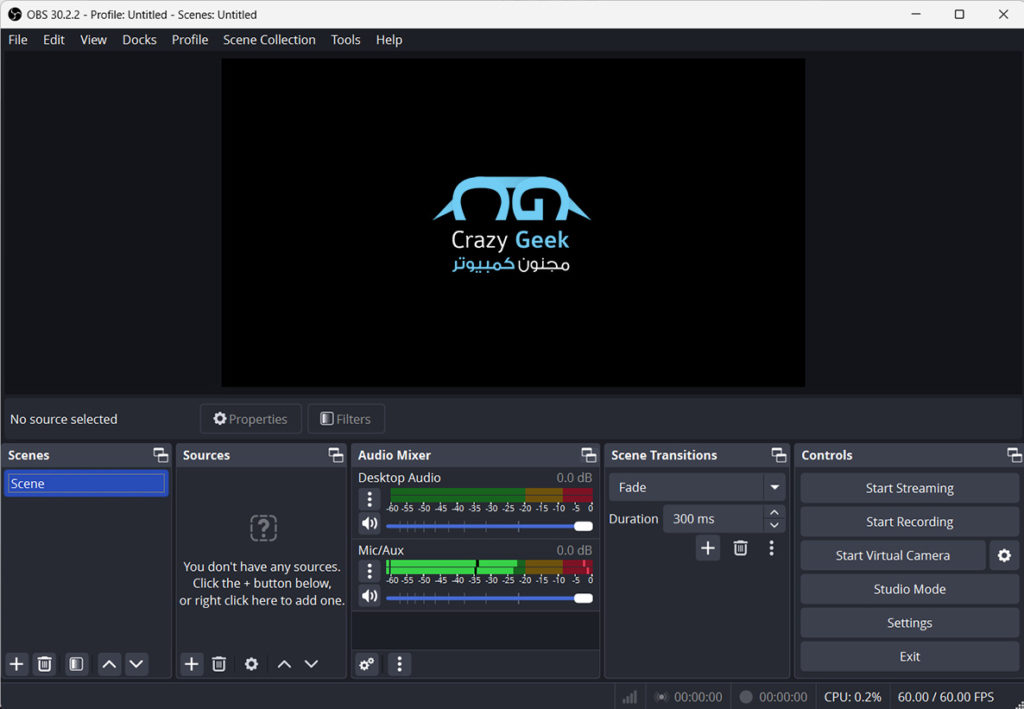Image resolution: width=1024 pixels, height=709 pixels.
Task: Open the Fade transition dropdown
Action: pos(696,487)
